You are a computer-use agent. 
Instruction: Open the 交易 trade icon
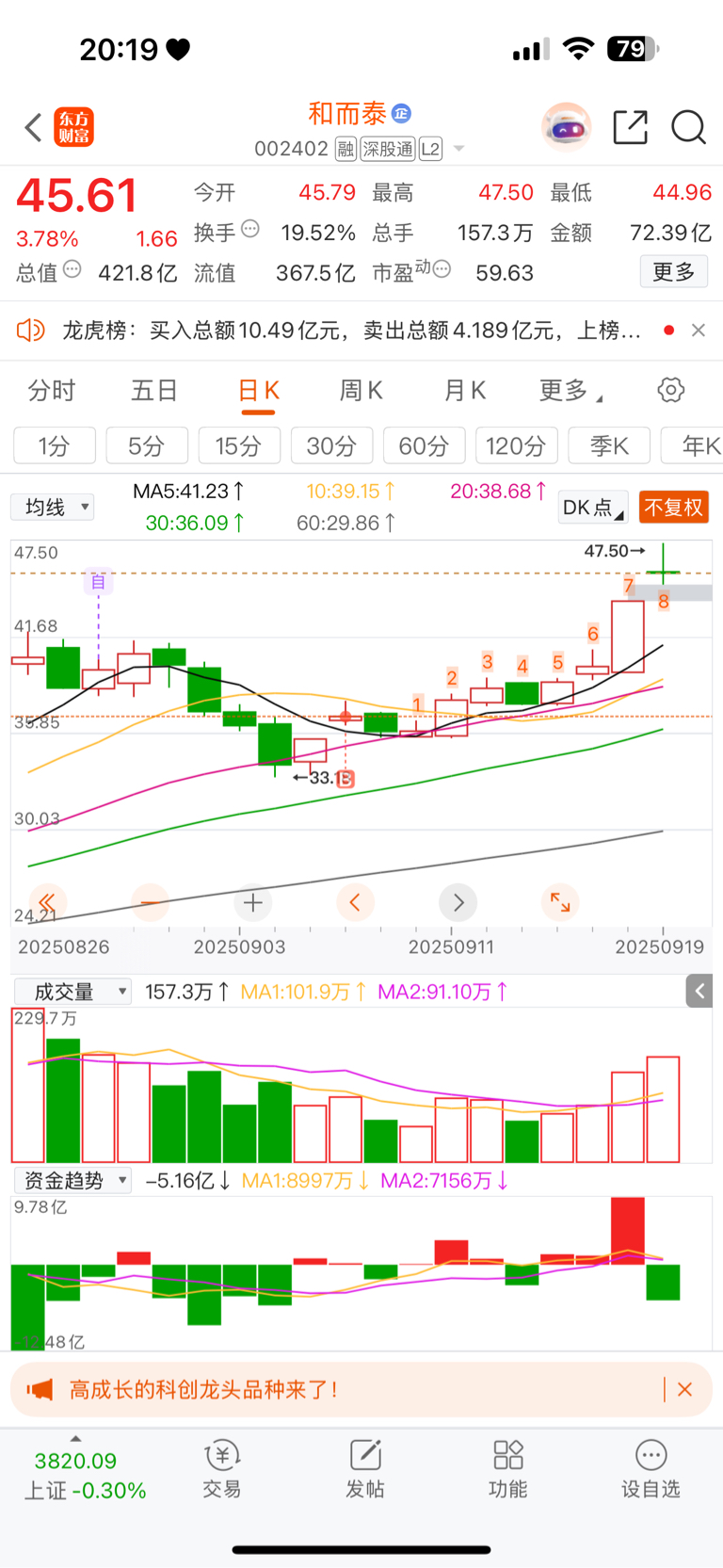[x=222, y=1470]
